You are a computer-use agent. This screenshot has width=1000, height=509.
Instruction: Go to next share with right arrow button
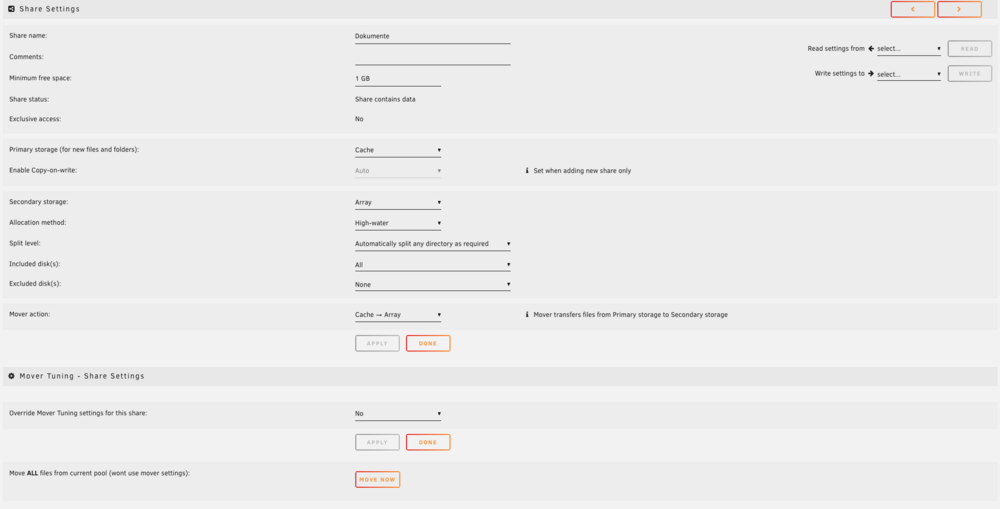click(x=959, y=9)
